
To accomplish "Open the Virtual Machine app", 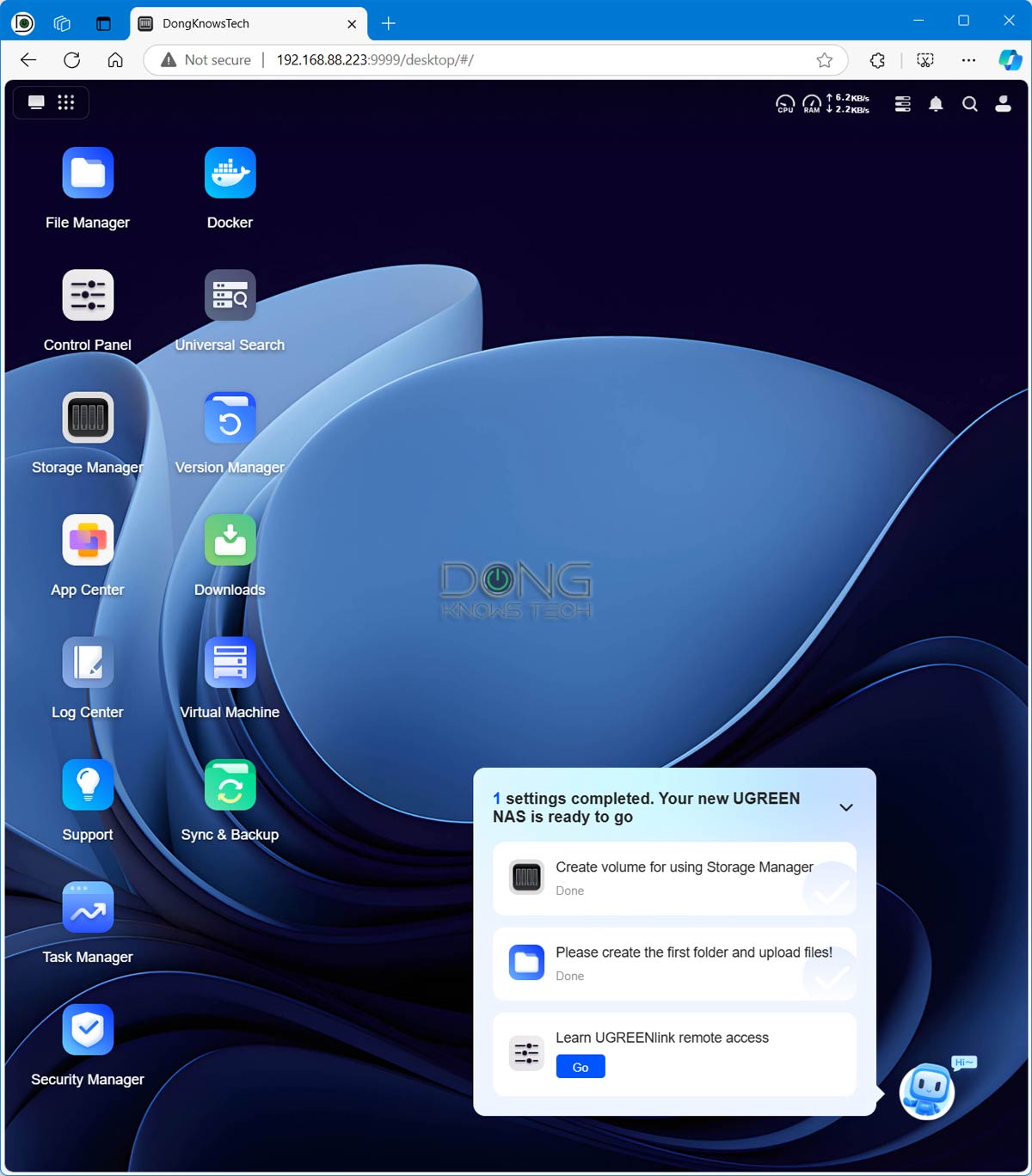I will click(x=230, y=663).
